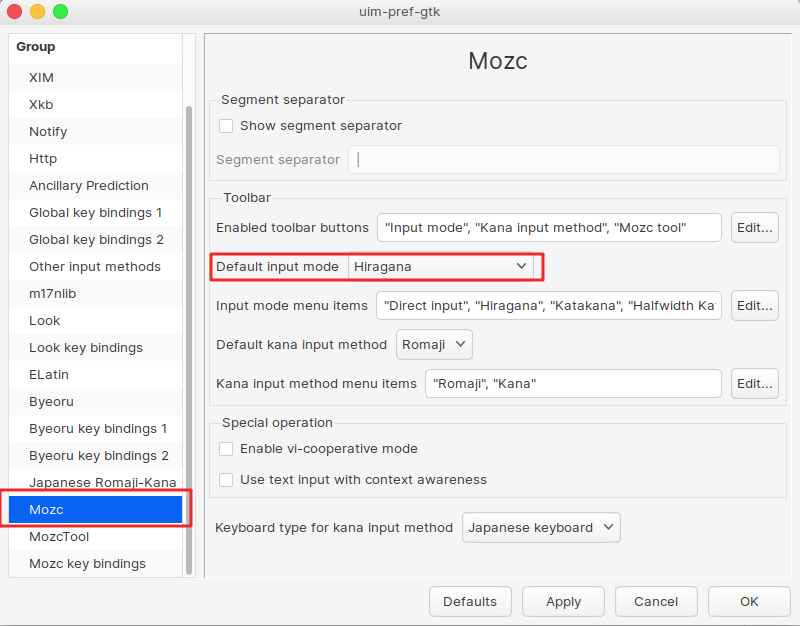Click the Enabled toolbar buttons text field
Viewport: 800px width, 626px height.
[x=549, y=228]
